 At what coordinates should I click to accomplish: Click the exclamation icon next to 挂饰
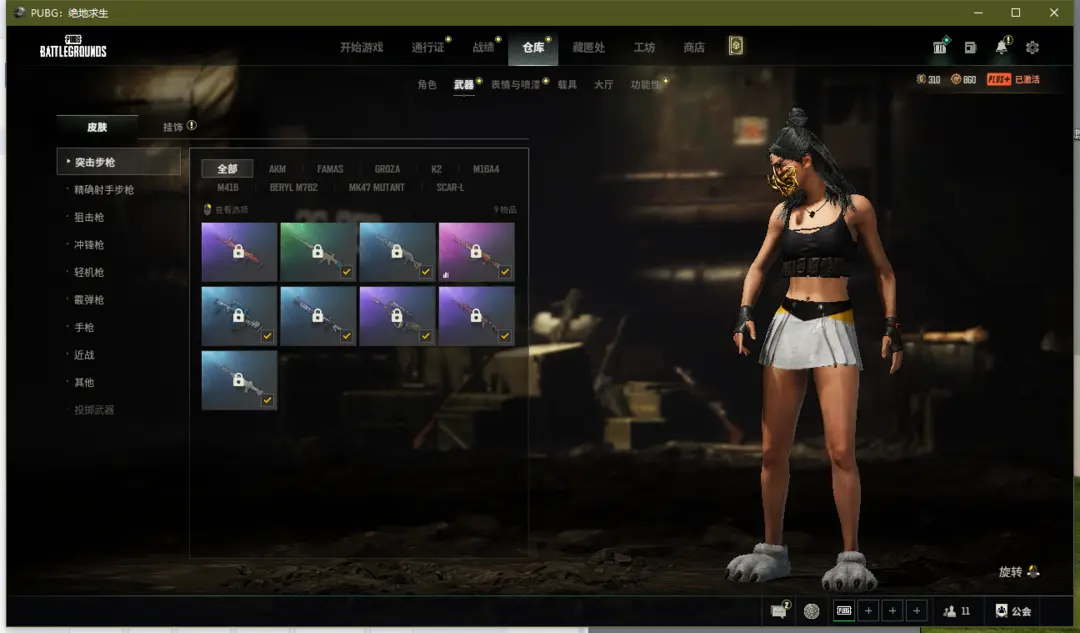coord(191,125)
